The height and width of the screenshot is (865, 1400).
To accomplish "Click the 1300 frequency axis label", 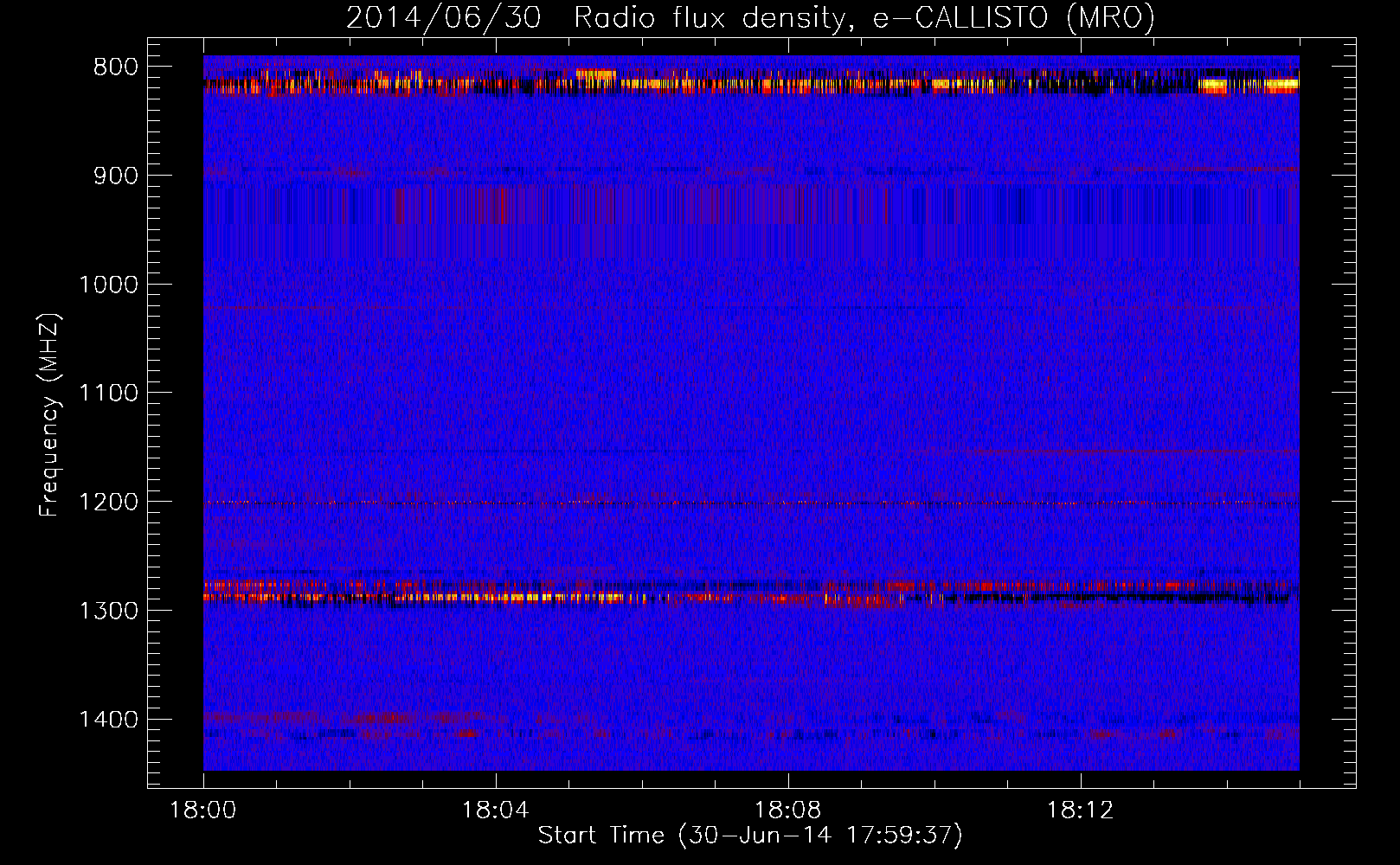I will coord(108,611).
